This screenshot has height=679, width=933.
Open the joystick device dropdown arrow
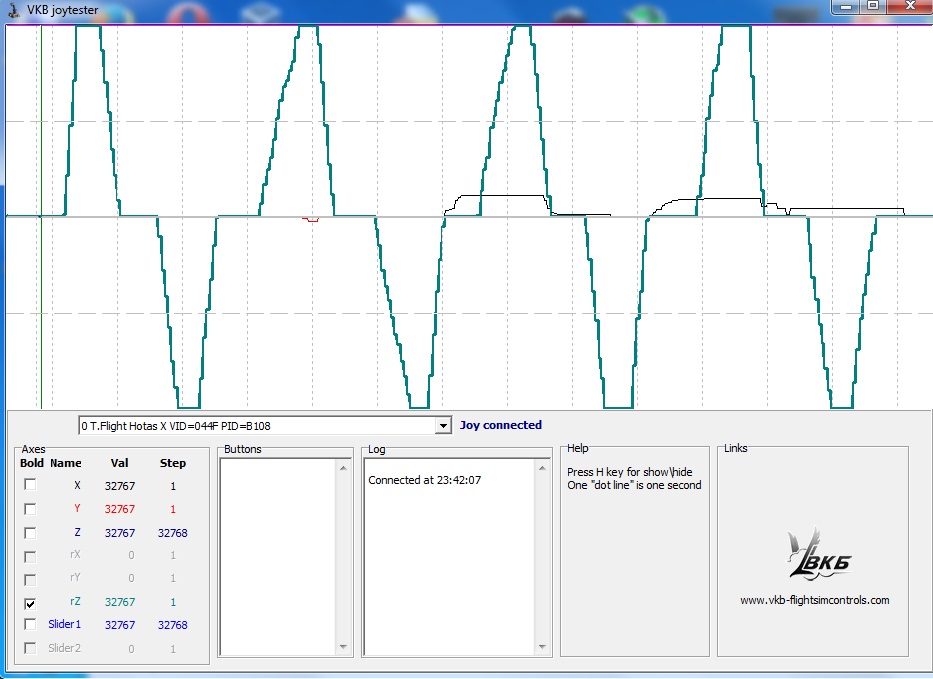[x=443, y=426]
